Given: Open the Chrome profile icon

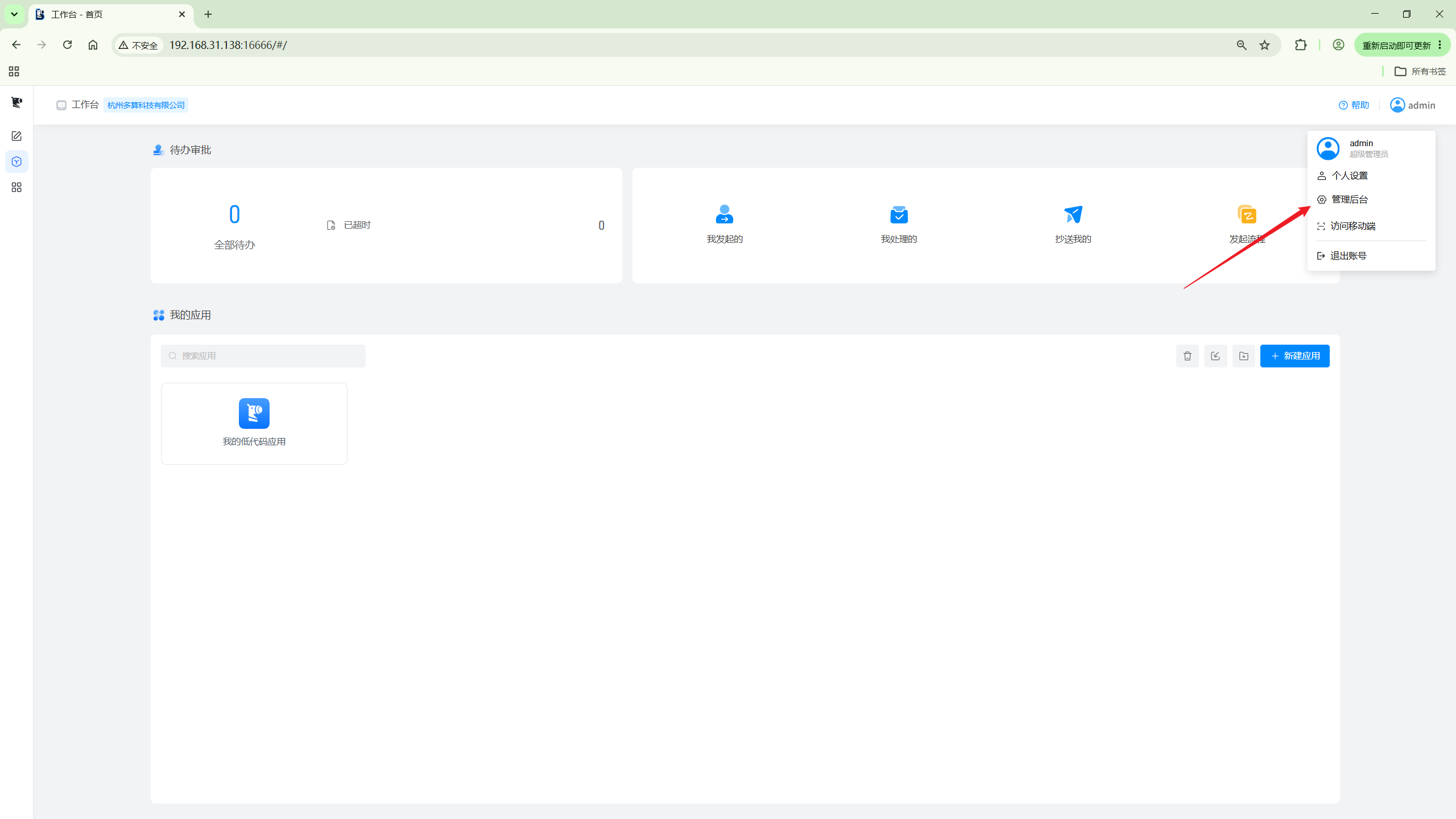Looking at the screenshot, I should (1338, 45).
